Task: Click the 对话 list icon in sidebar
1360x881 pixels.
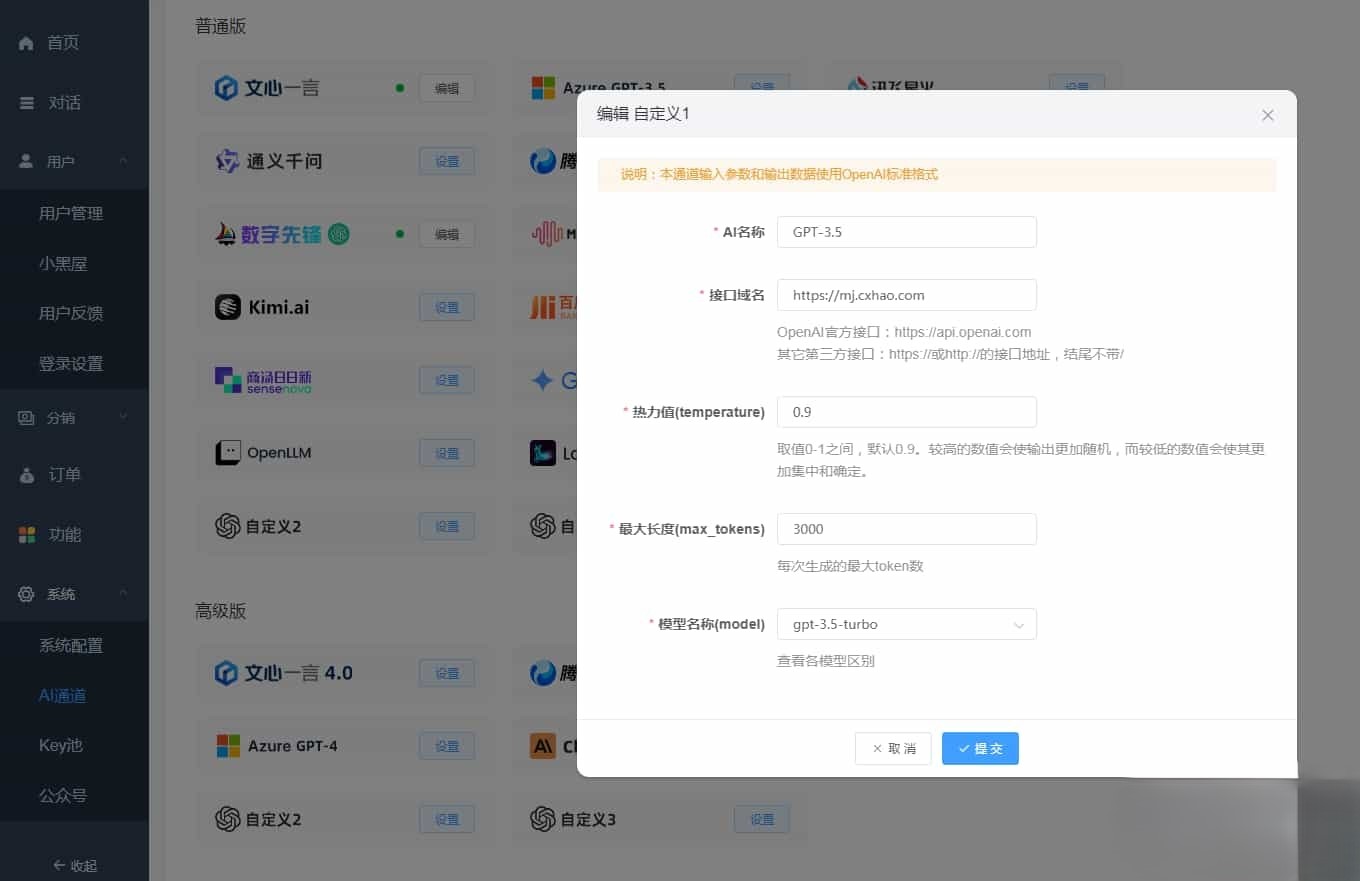Action: tap(27, 103)
